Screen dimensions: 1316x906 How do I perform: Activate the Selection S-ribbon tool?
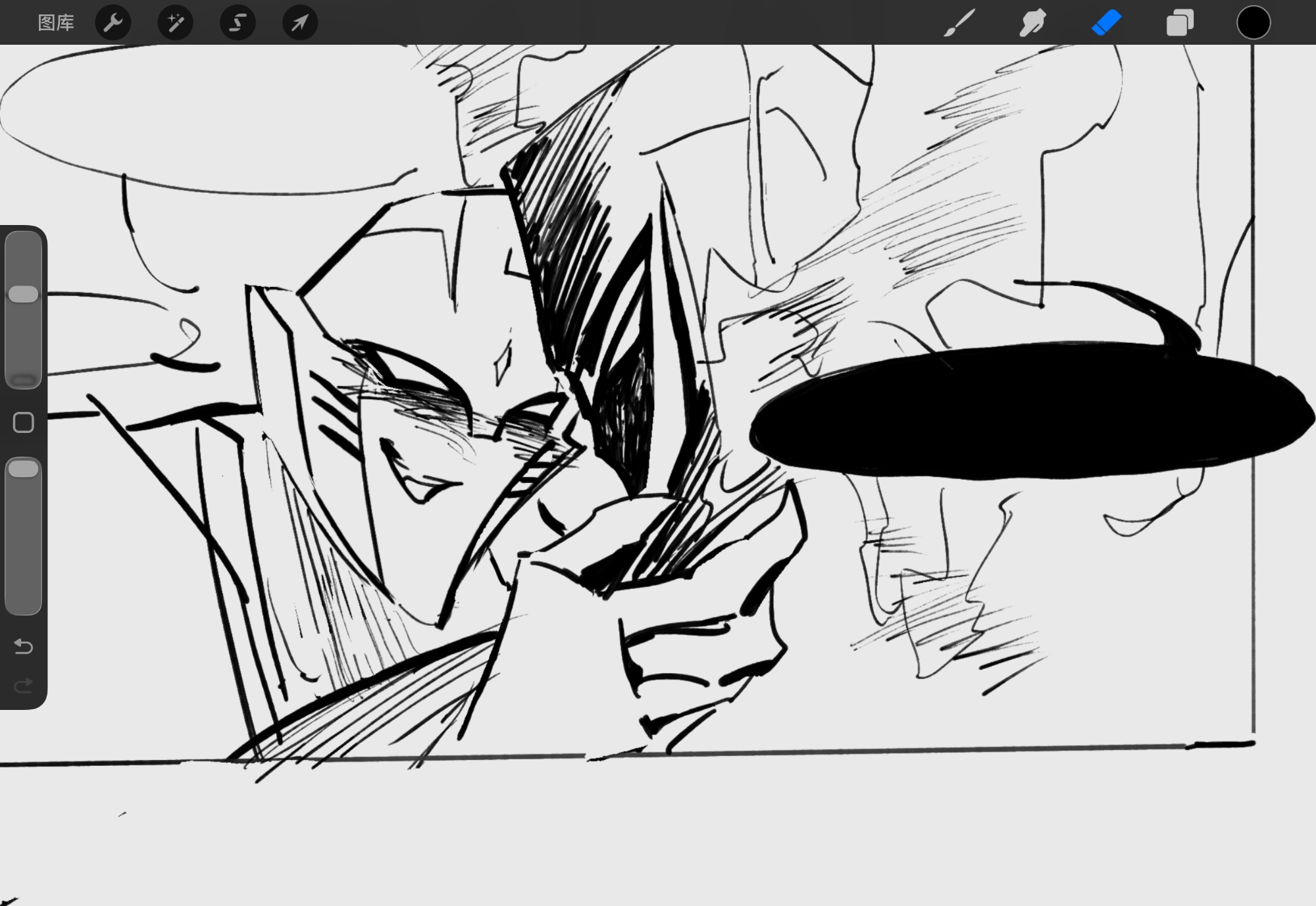pos(237,23)
